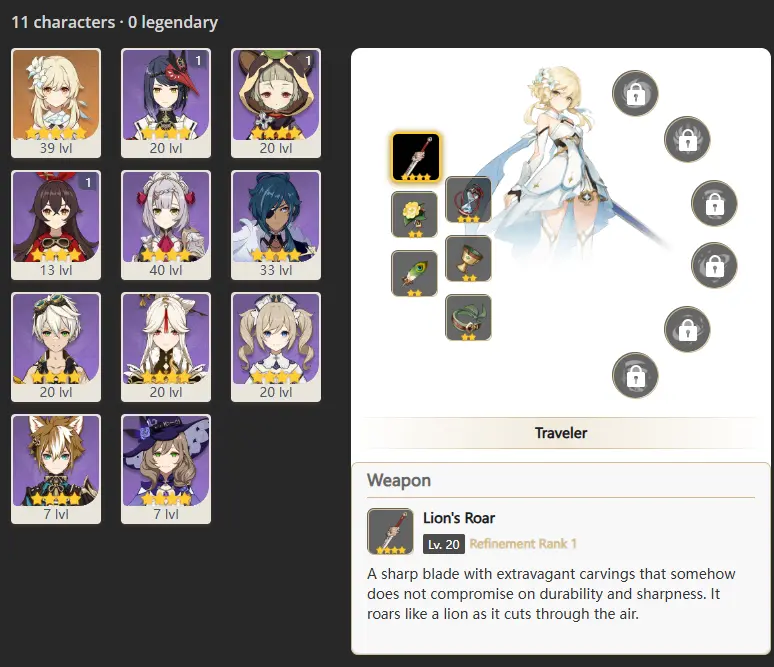Open the goblet artifact slot

468,259
